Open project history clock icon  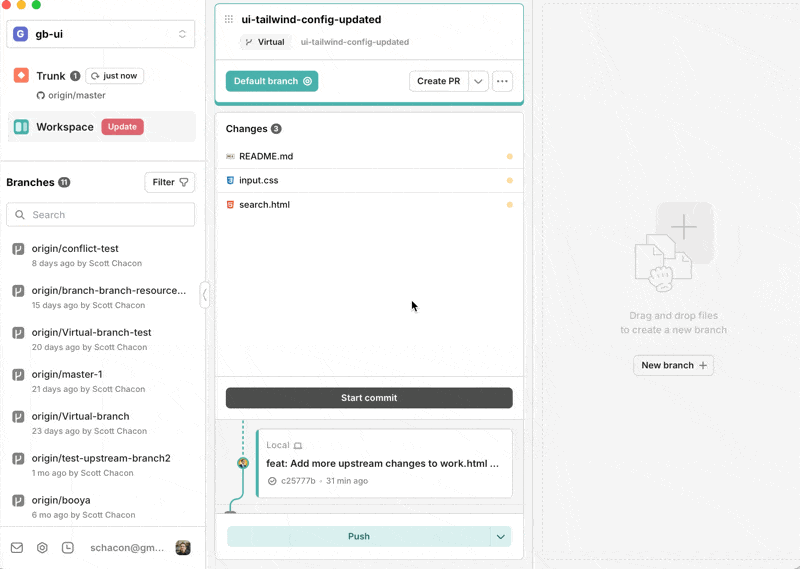pyautogui.click(x=68, y=548)
